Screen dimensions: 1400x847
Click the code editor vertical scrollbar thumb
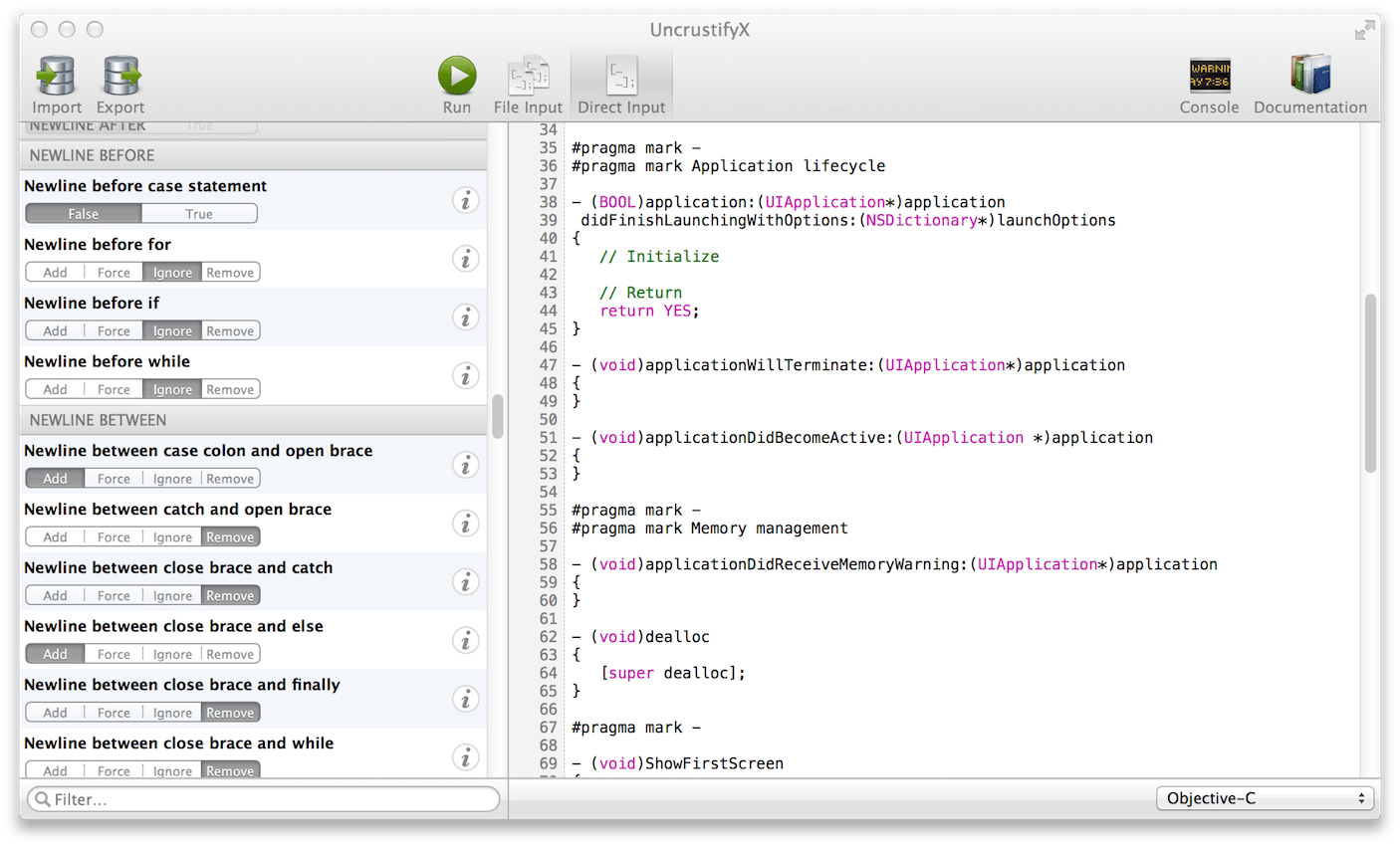click(1370, 383)
